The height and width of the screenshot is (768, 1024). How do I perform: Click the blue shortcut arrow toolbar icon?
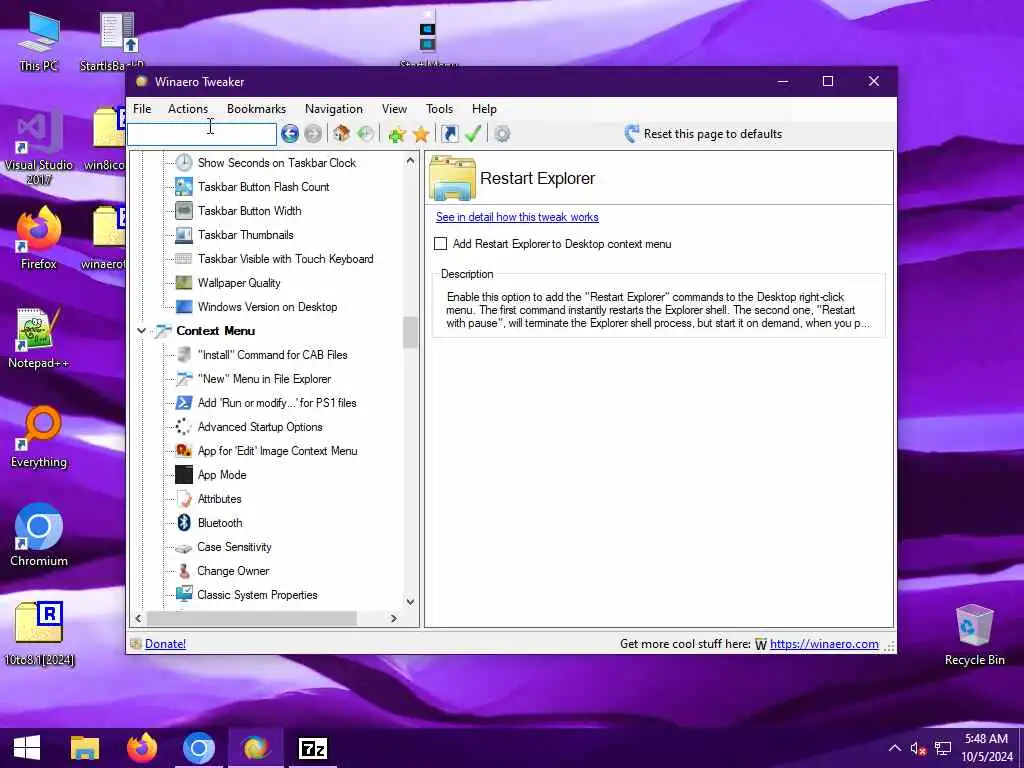click(450, 134)
